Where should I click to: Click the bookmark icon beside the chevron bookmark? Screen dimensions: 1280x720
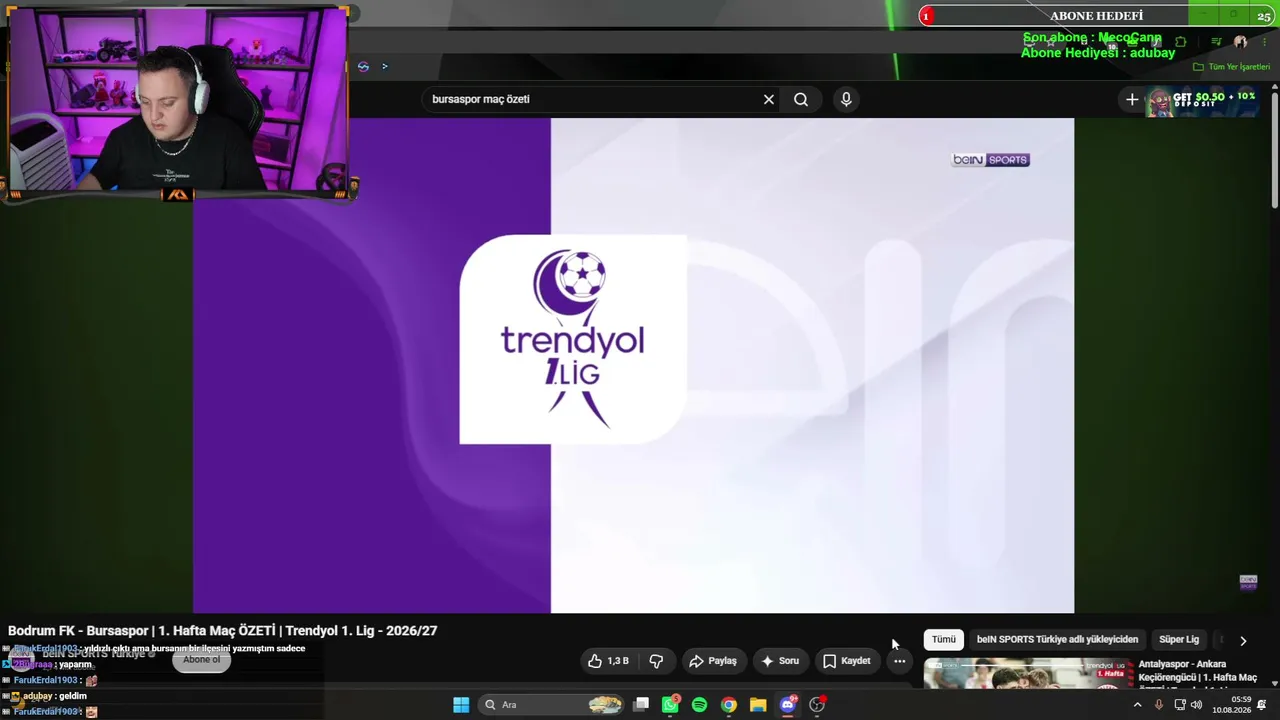point(363,67)
